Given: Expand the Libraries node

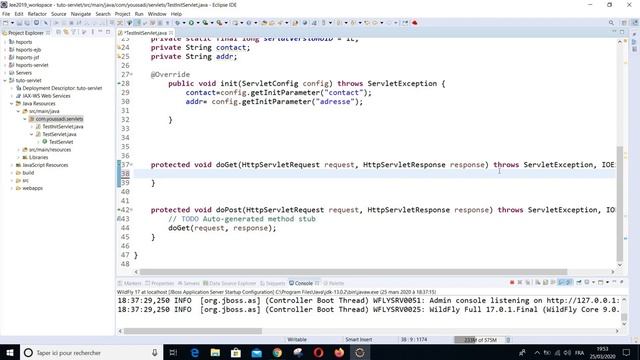Looking at the screenshot, I should tap(18, 158).
